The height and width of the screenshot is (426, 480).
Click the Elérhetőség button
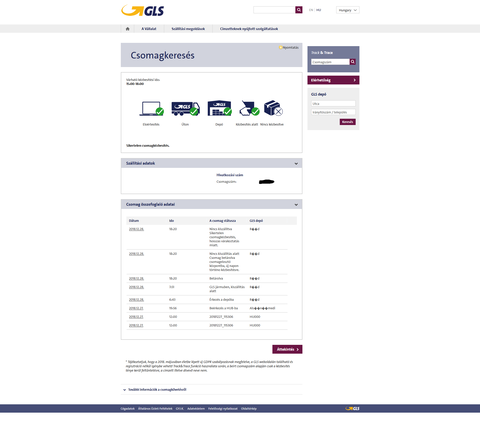[333, 80]
